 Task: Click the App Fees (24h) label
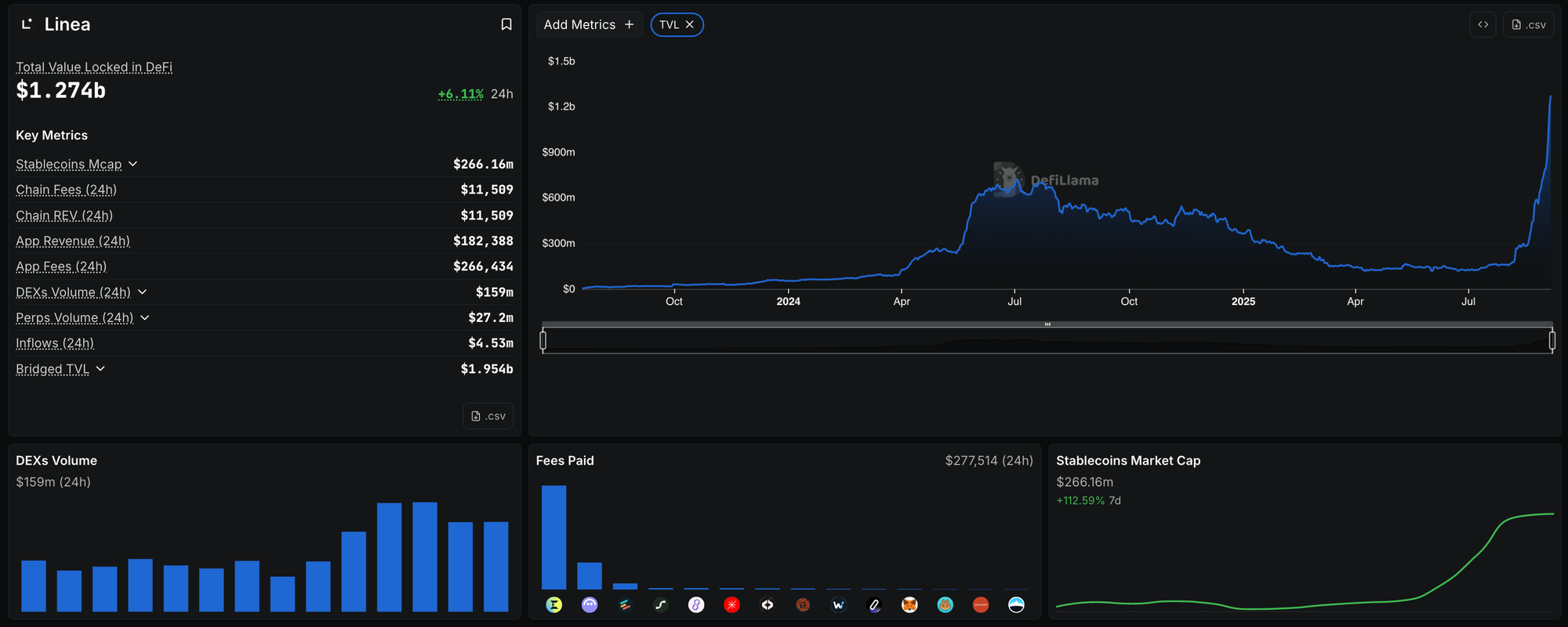click(61, 266)
